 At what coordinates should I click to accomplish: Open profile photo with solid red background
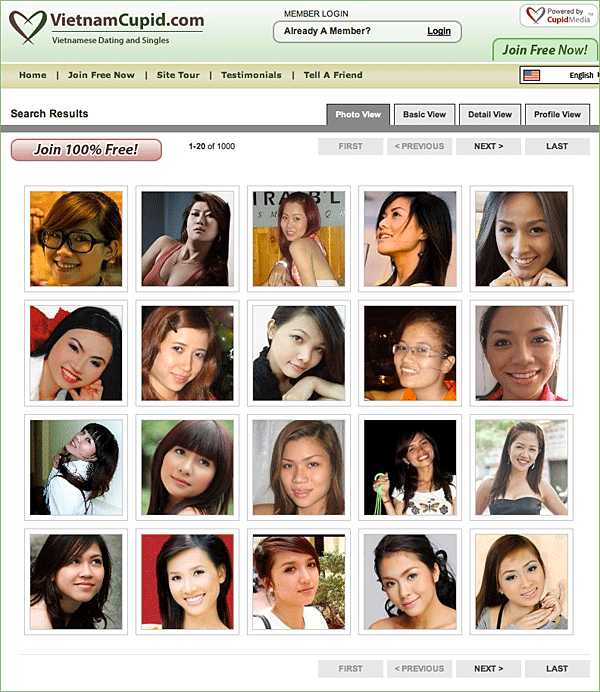(187, 581)
